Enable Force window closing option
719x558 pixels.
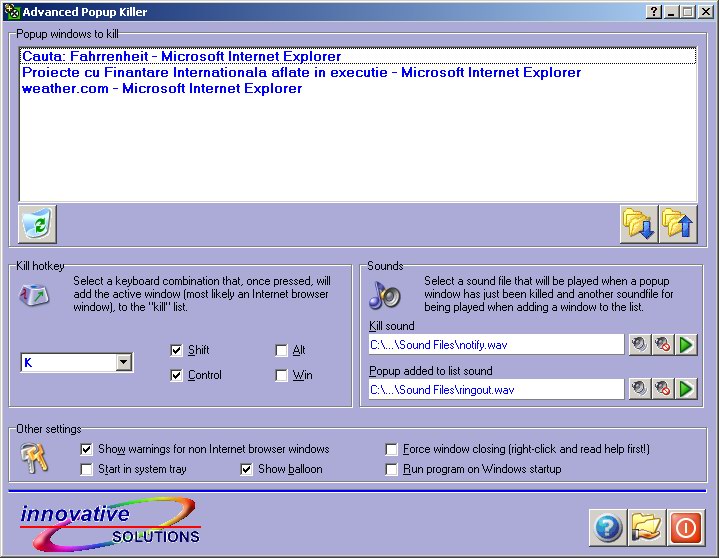pos(391,449)
